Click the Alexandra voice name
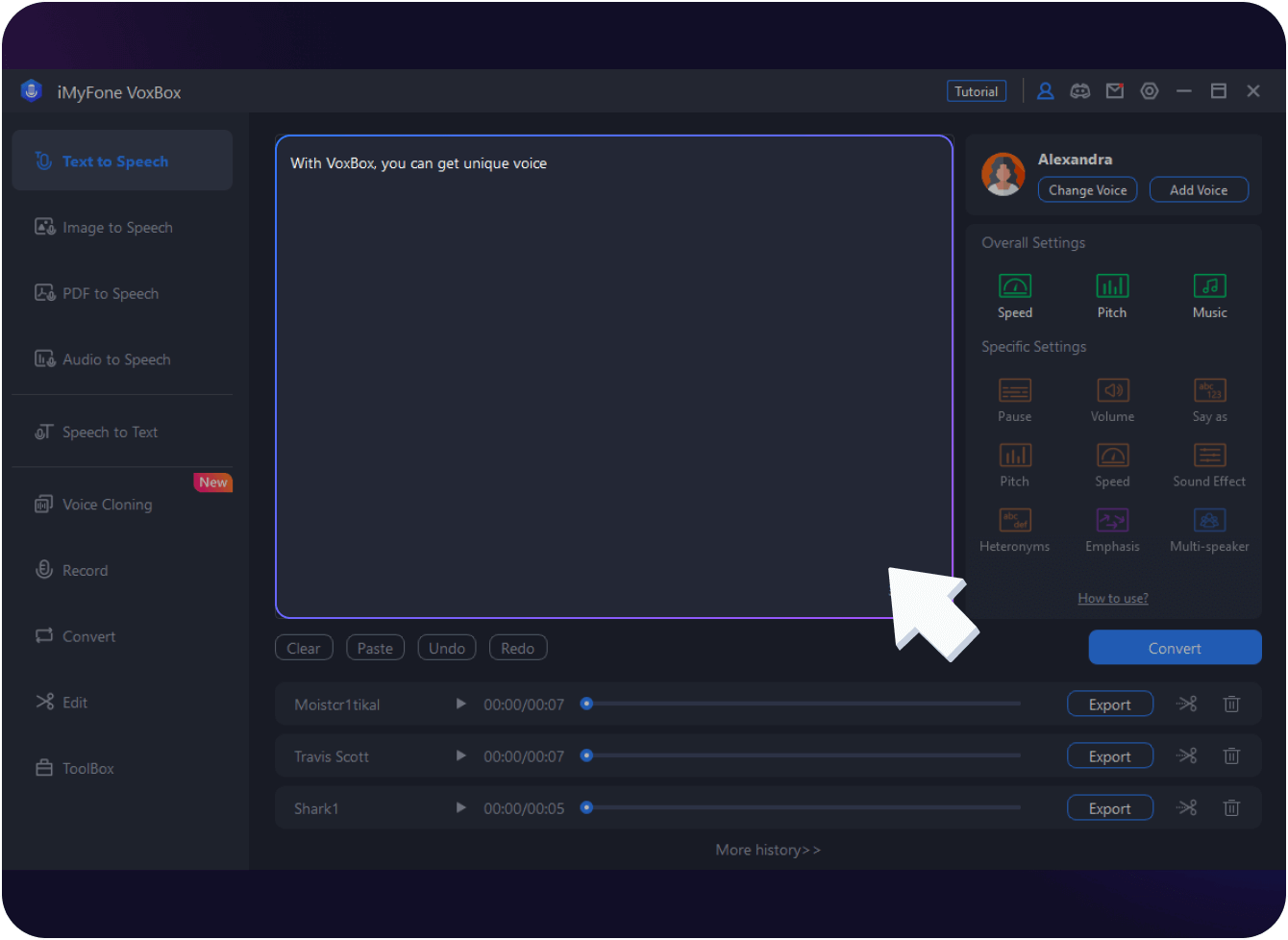The height and width of the screenshot is (940, 1288). click(1075, 160)
